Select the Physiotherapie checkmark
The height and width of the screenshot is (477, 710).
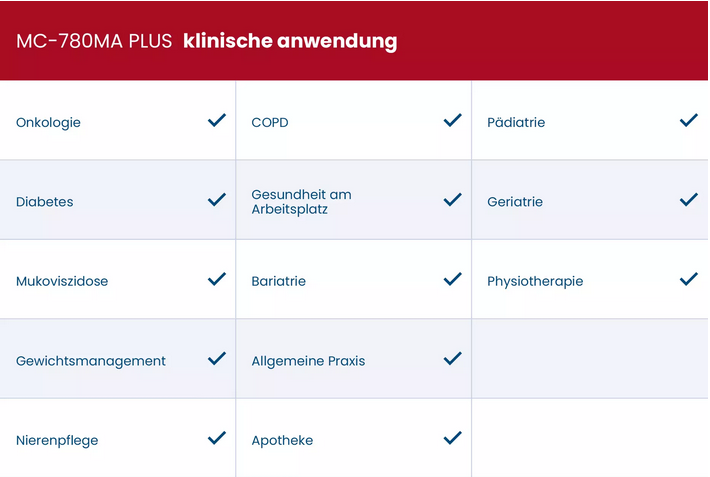[x=689, y=279]
